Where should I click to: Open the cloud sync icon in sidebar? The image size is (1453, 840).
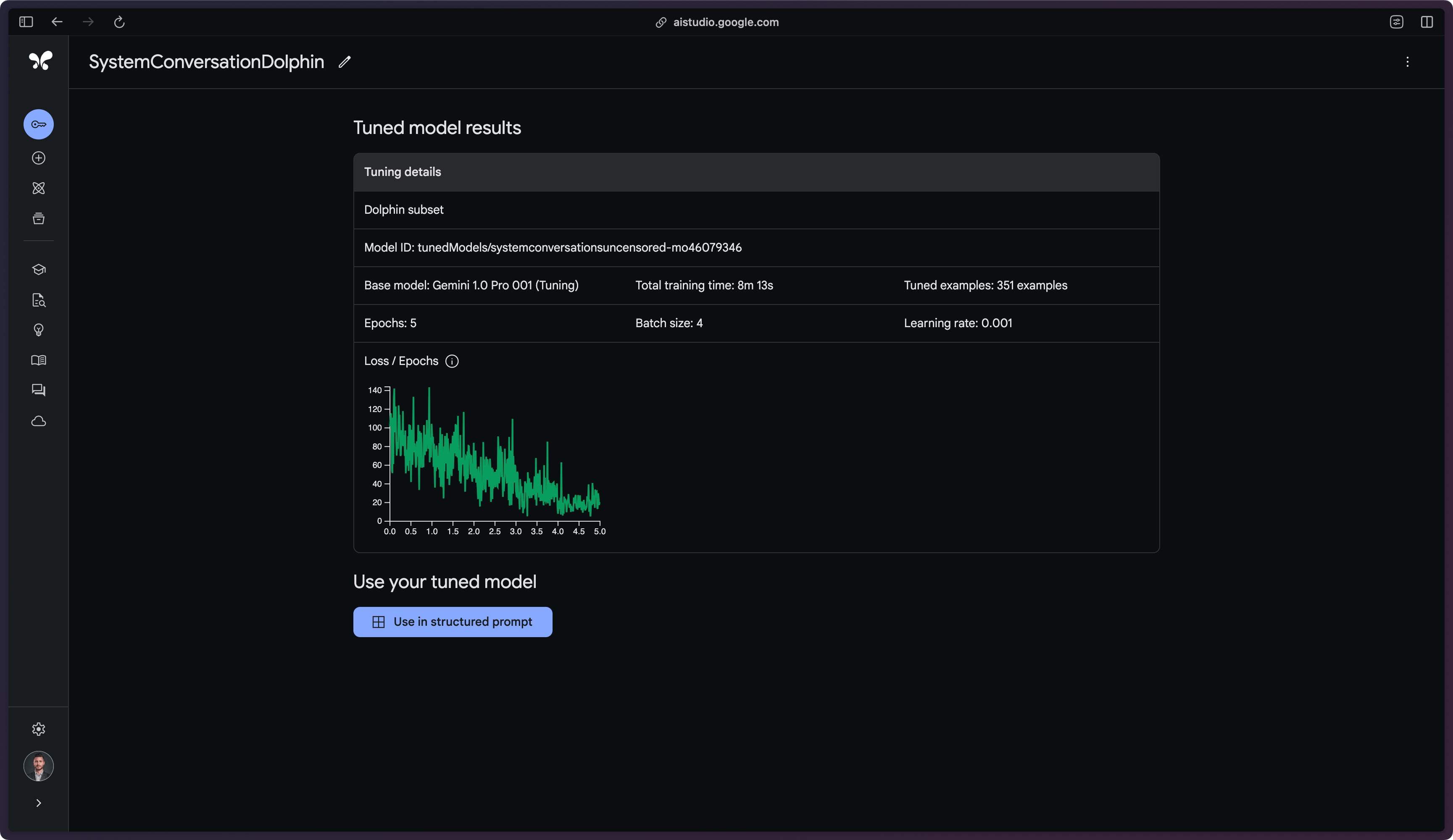pos(38,421)
